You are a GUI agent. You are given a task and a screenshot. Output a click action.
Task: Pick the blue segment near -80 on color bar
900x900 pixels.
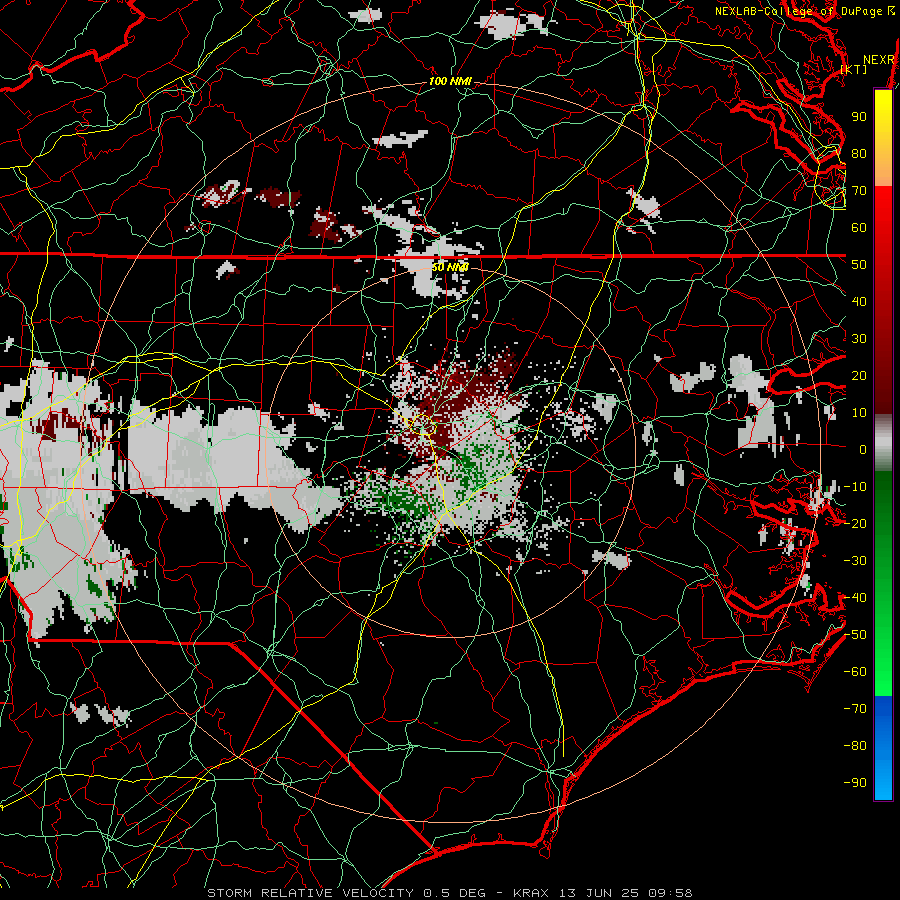883,746
